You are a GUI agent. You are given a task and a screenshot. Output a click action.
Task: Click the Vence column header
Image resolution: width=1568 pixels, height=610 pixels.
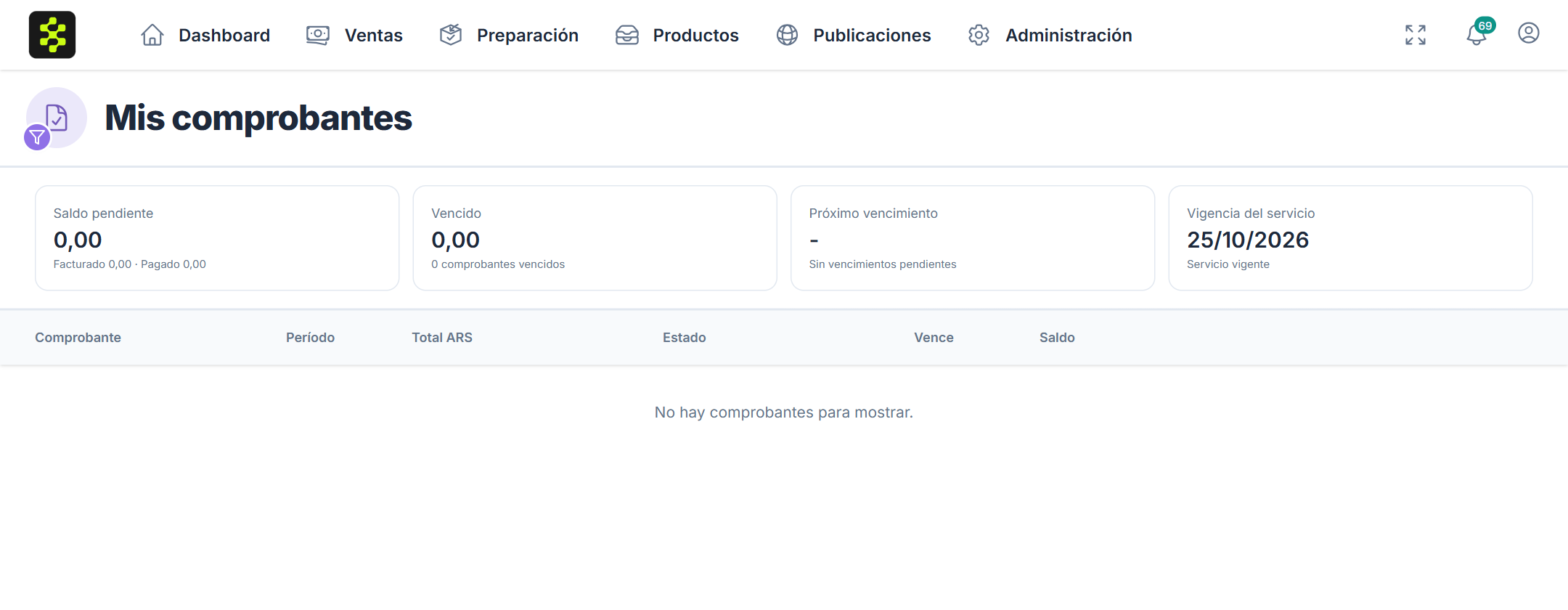tap(934, 338)
